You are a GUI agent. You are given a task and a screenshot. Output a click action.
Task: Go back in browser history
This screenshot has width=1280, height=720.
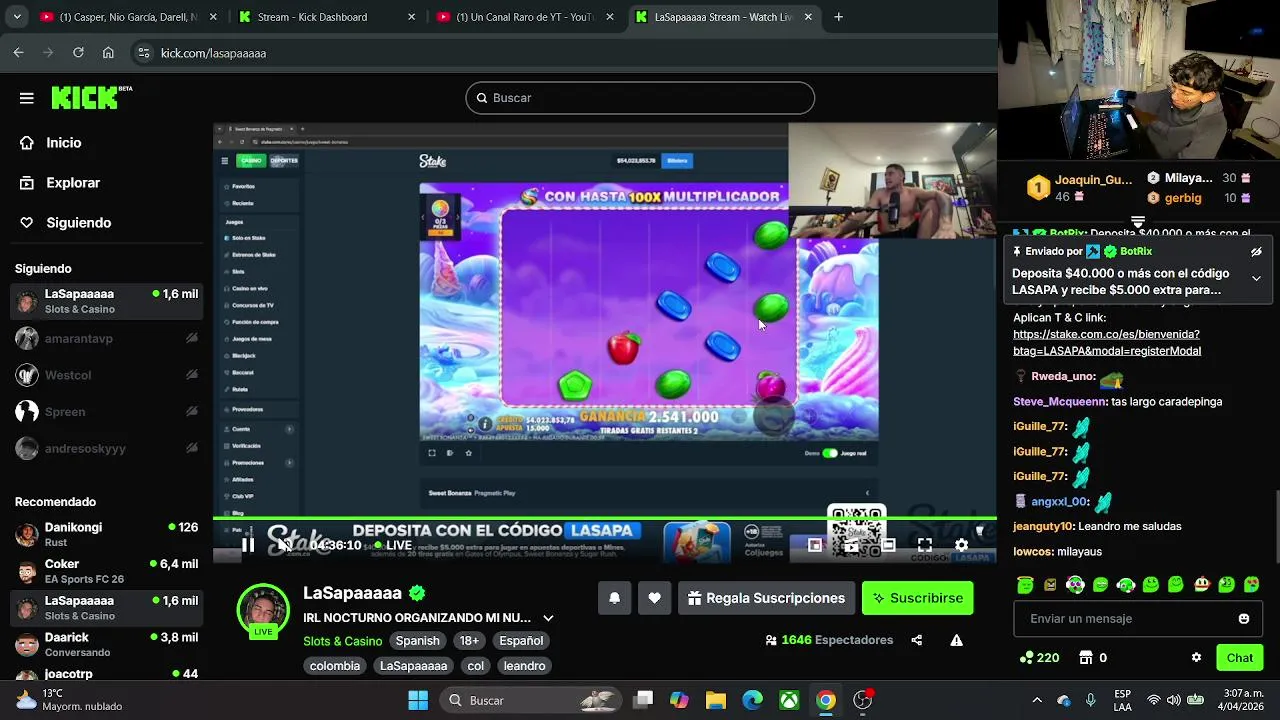click(x=18, y=53)
